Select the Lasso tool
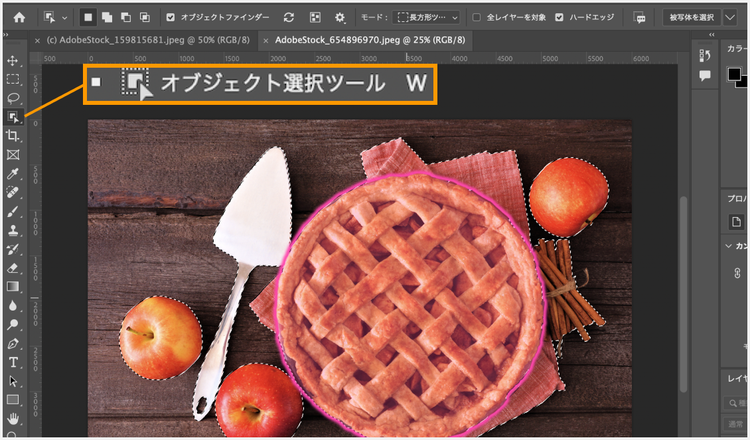750x440 pixels. click(x=13, y=98)
